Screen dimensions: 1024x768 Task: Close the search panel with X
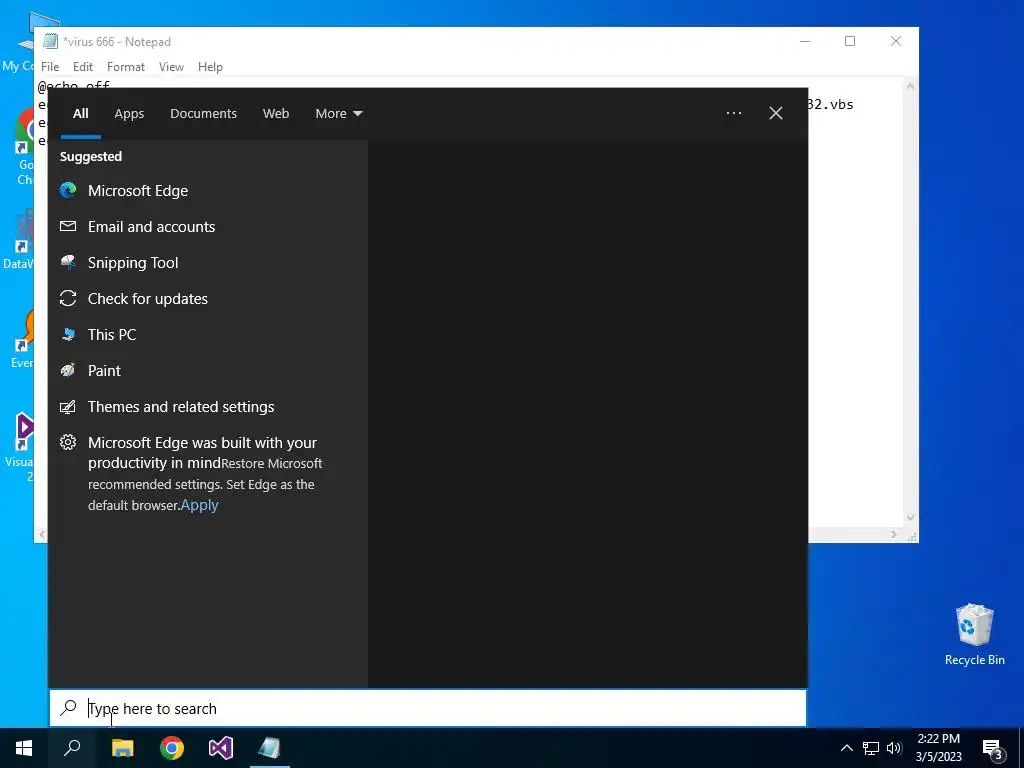click(776, 114)
